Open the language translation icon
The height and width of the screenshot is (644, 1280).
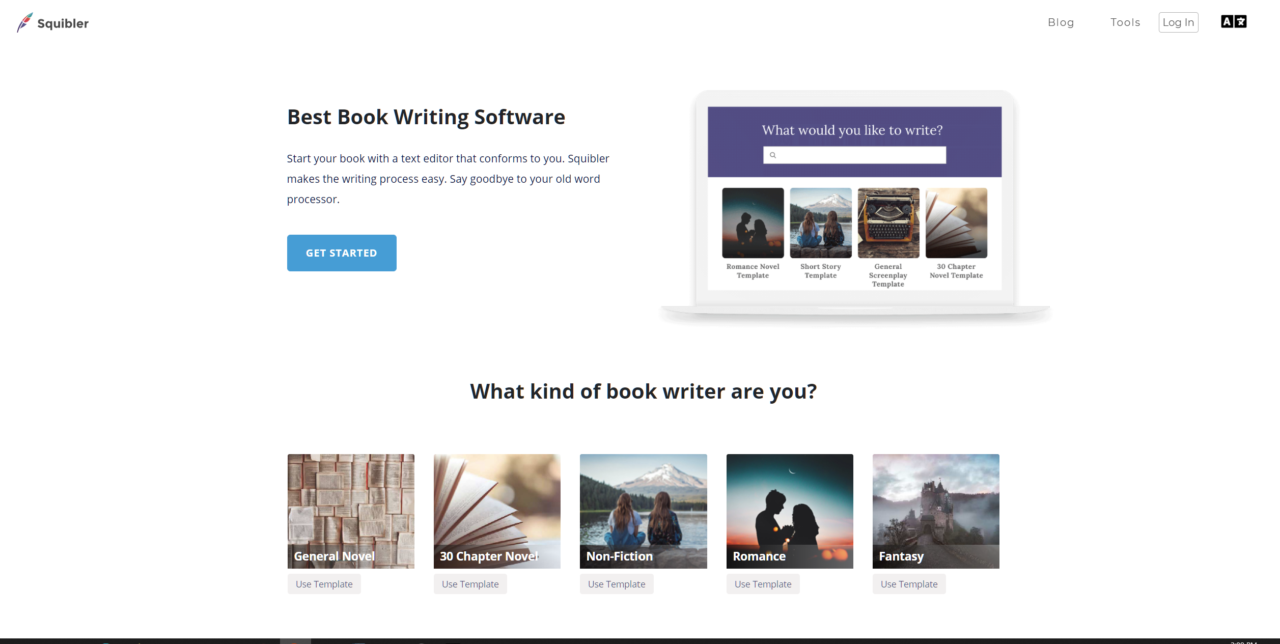[1233, 20]
